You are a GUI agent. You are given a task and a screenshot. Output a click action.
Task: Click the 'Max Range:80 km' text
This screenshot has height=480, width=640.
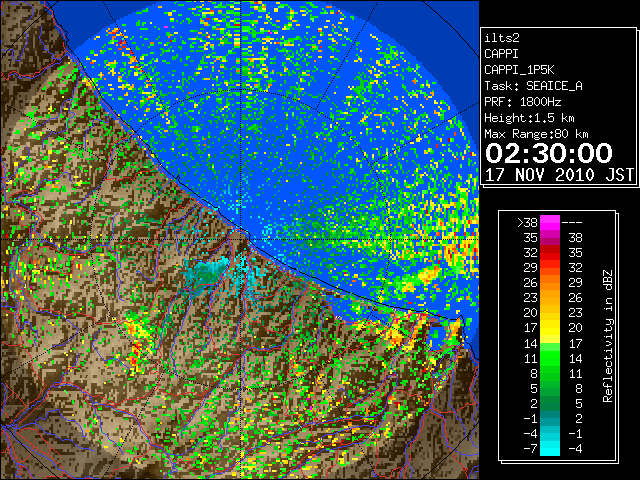coord(536,134)
